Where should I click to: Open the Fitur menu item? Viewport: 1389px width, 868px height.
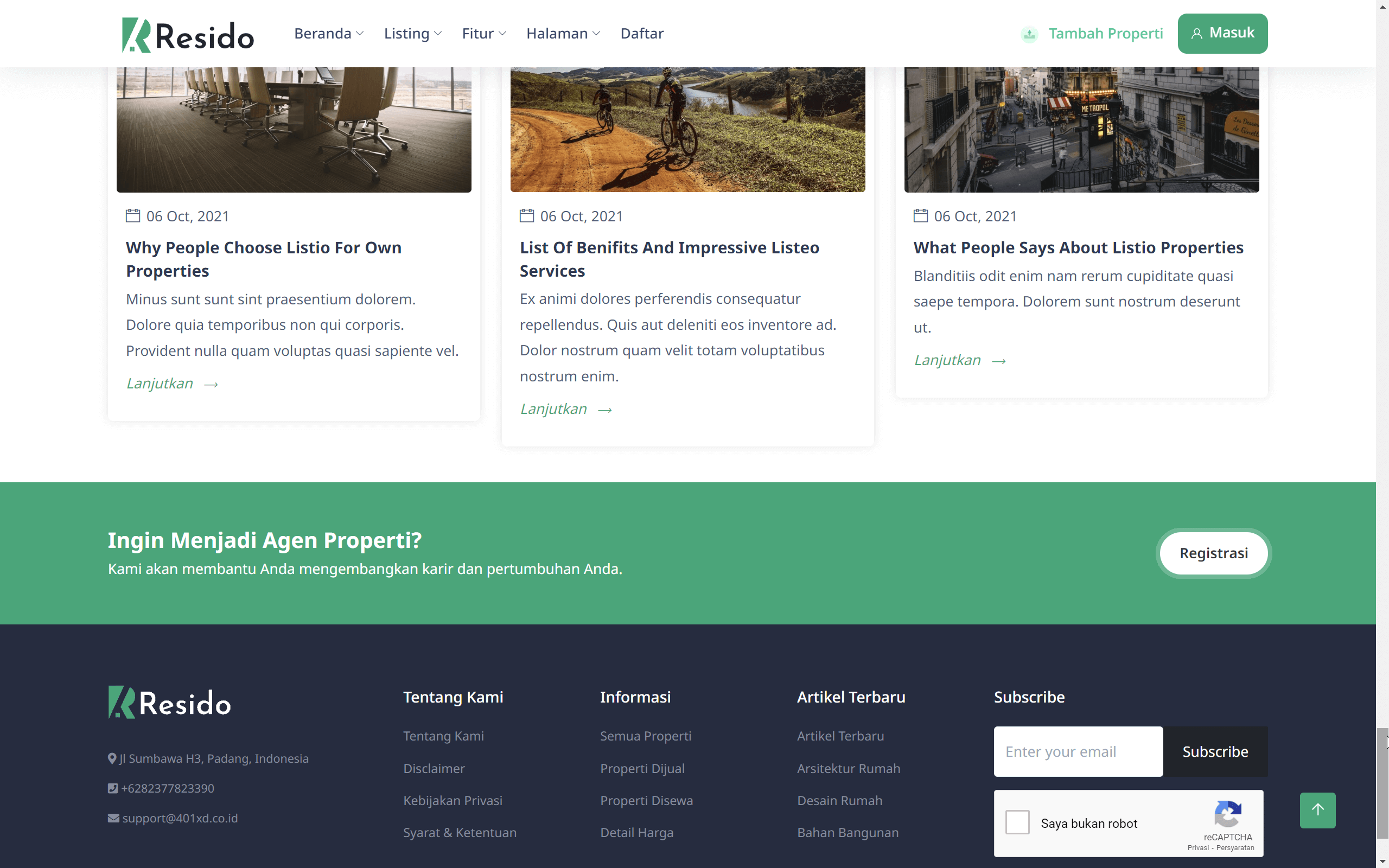coord(483,33)
